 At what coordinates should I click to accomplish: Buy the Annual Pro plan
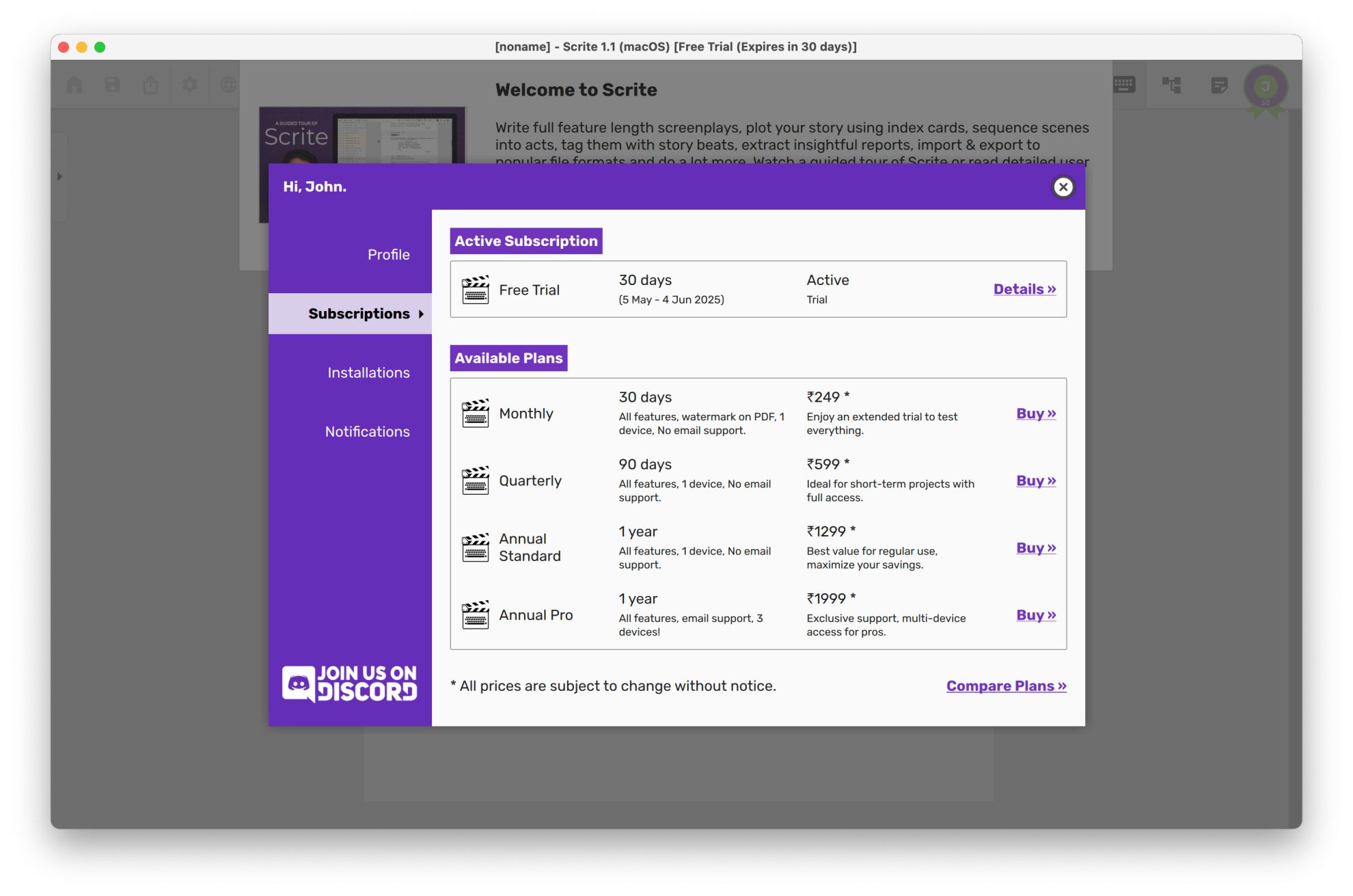tap(1035, 615)
